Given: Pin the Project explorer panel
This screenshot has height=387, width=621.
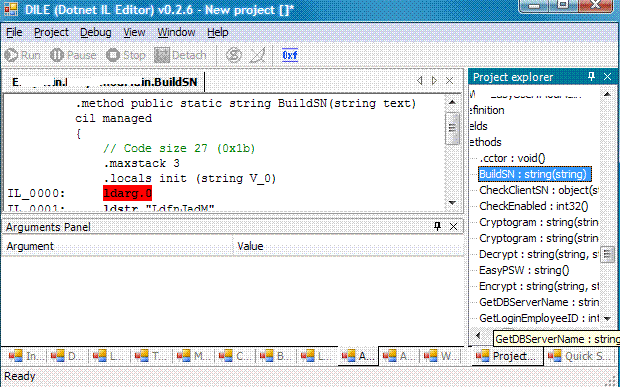Looking at the screenshot, I should tap(591, 76).
